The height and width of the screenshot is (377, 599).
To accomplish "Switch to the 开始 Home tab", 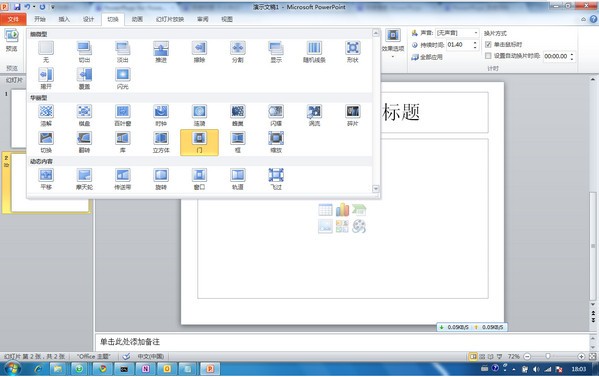I will point(40,19).
